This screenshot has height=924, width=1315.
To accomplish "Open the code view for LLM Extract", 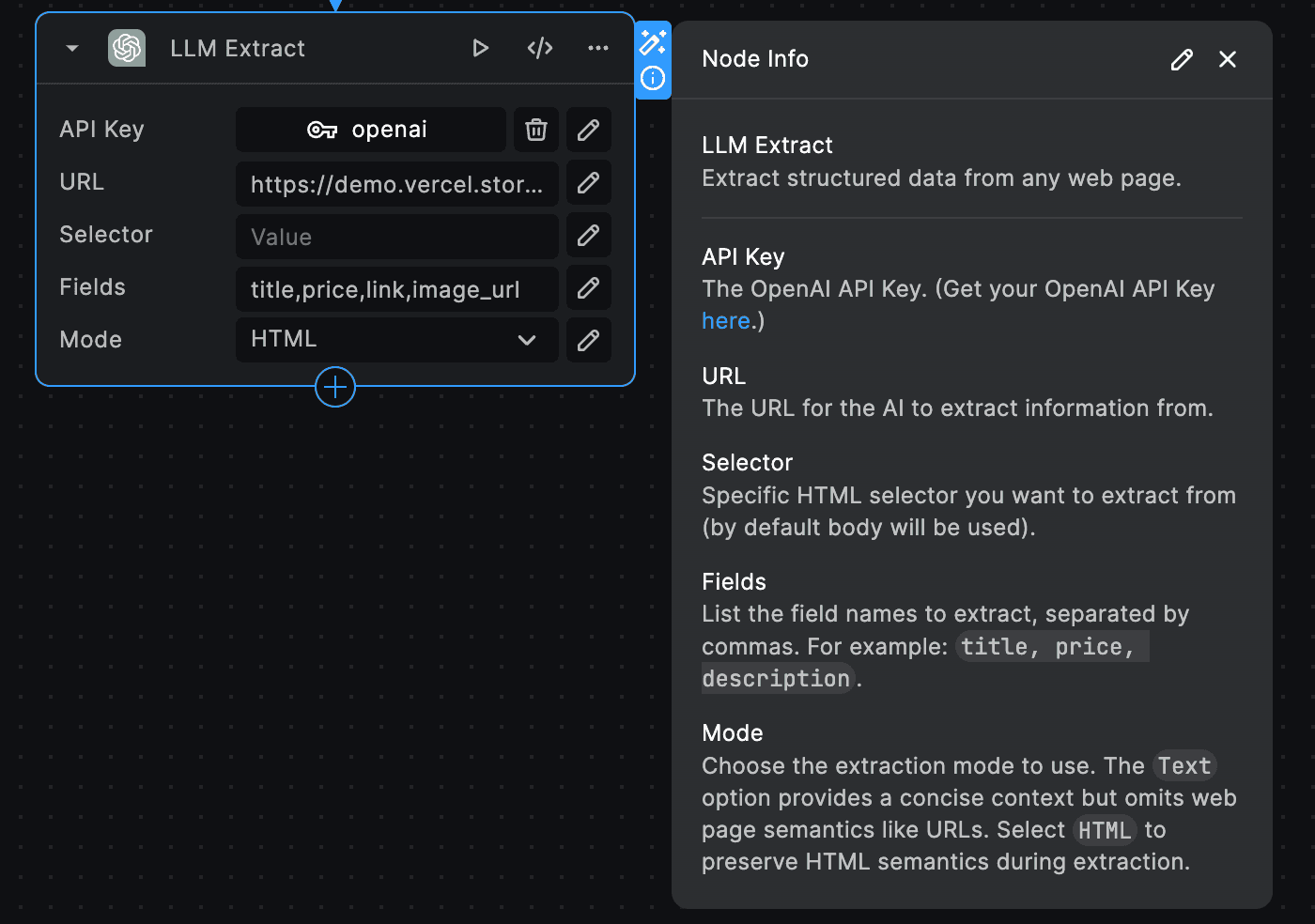I will [x=539, y=48].
